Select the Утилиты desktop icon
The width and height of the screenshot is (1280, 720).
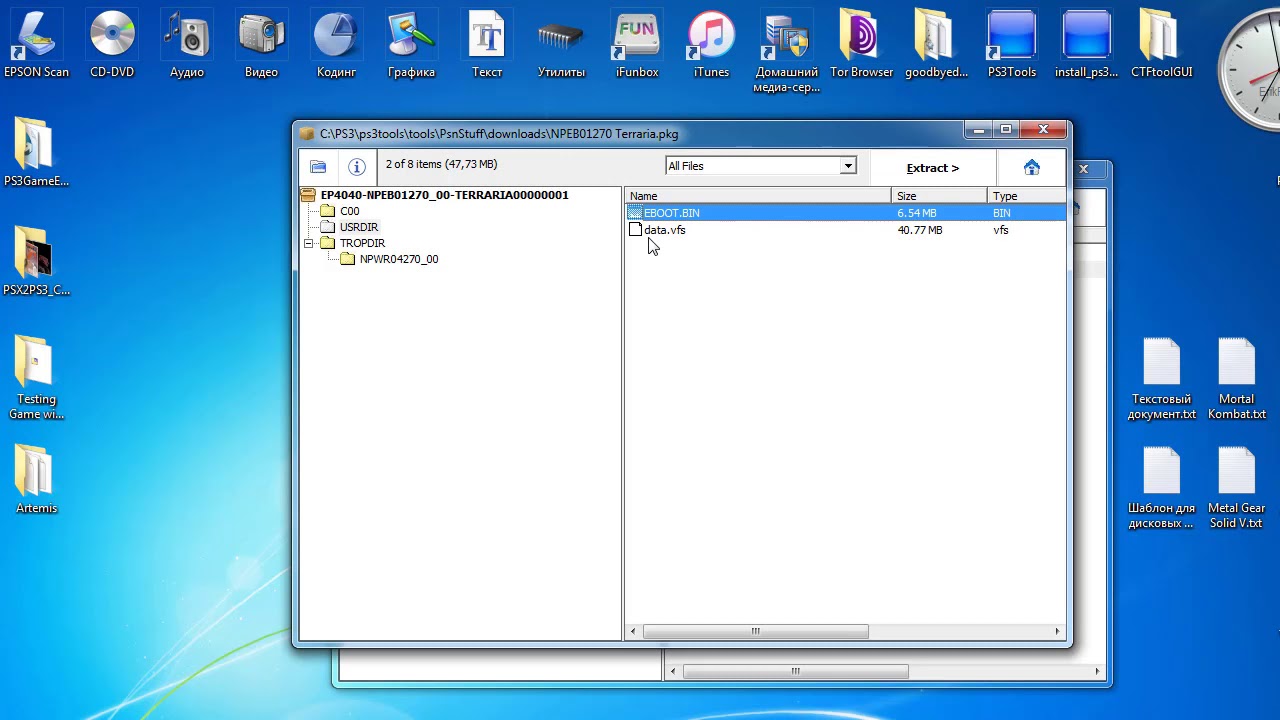pos(561,44)
